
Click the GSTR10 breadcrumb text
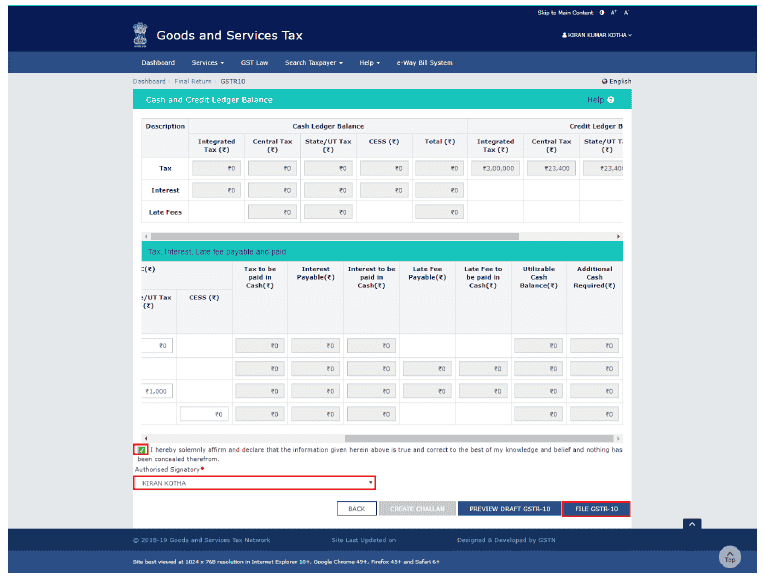233,81
